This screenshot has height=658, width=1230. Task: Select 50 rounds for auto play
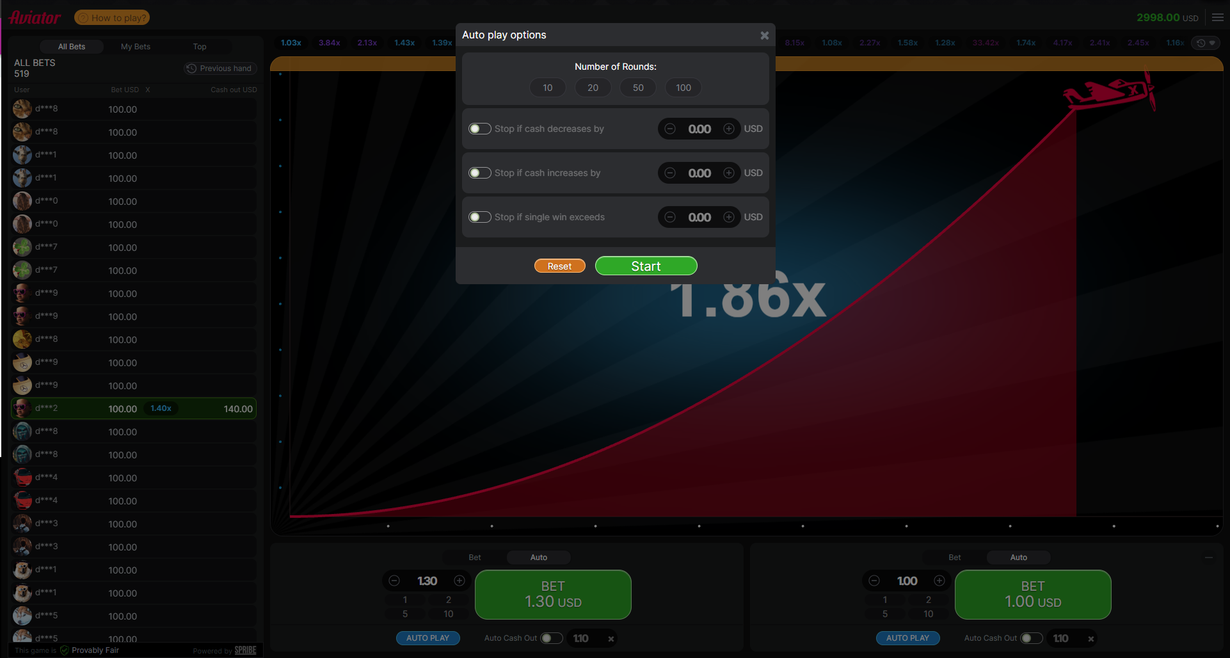pyautogui.click(x=638, y=87)
